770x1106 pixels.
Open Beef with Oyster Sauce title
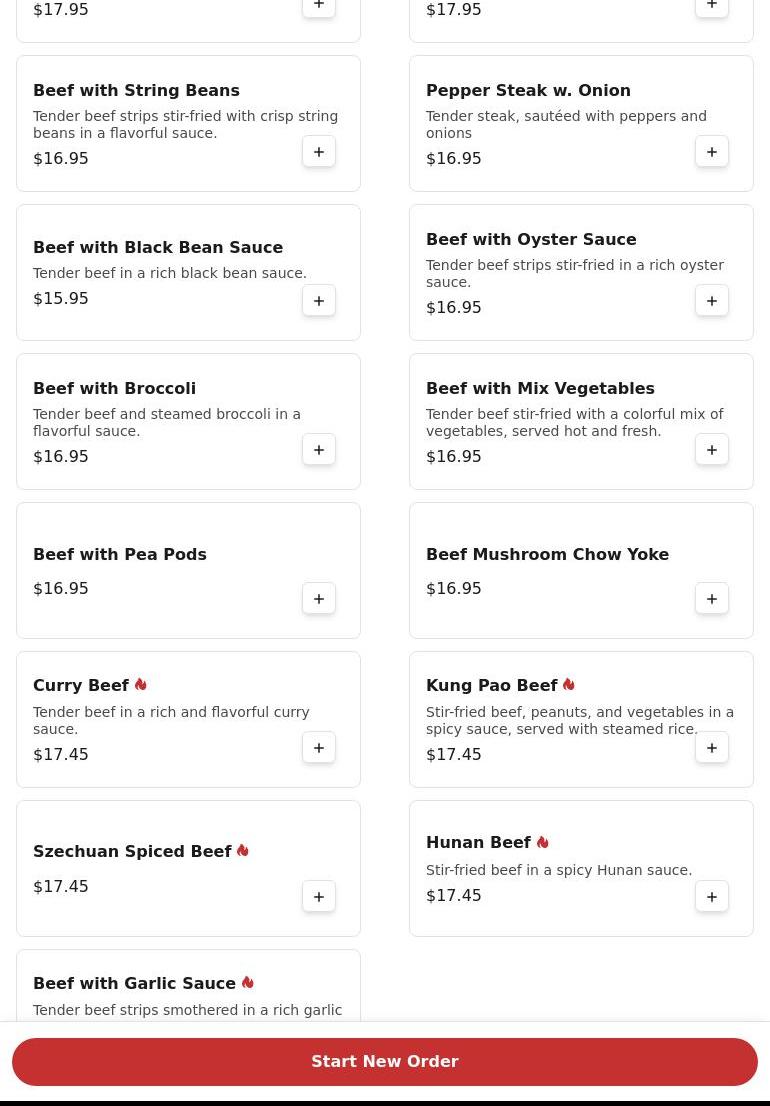[531, 240]
